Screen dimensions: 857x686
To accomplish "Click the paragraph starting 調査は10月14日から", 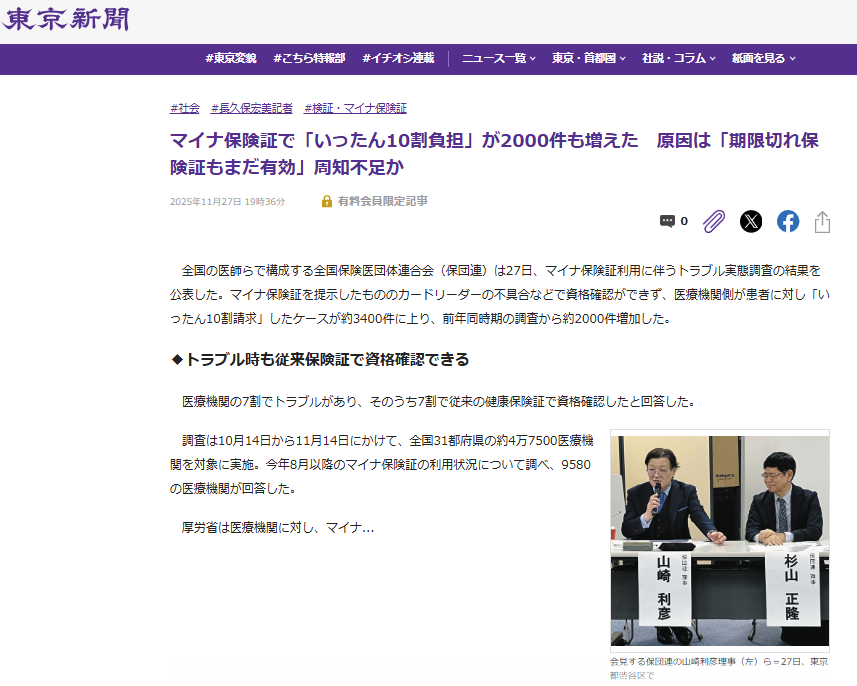I will click(381, 465).
